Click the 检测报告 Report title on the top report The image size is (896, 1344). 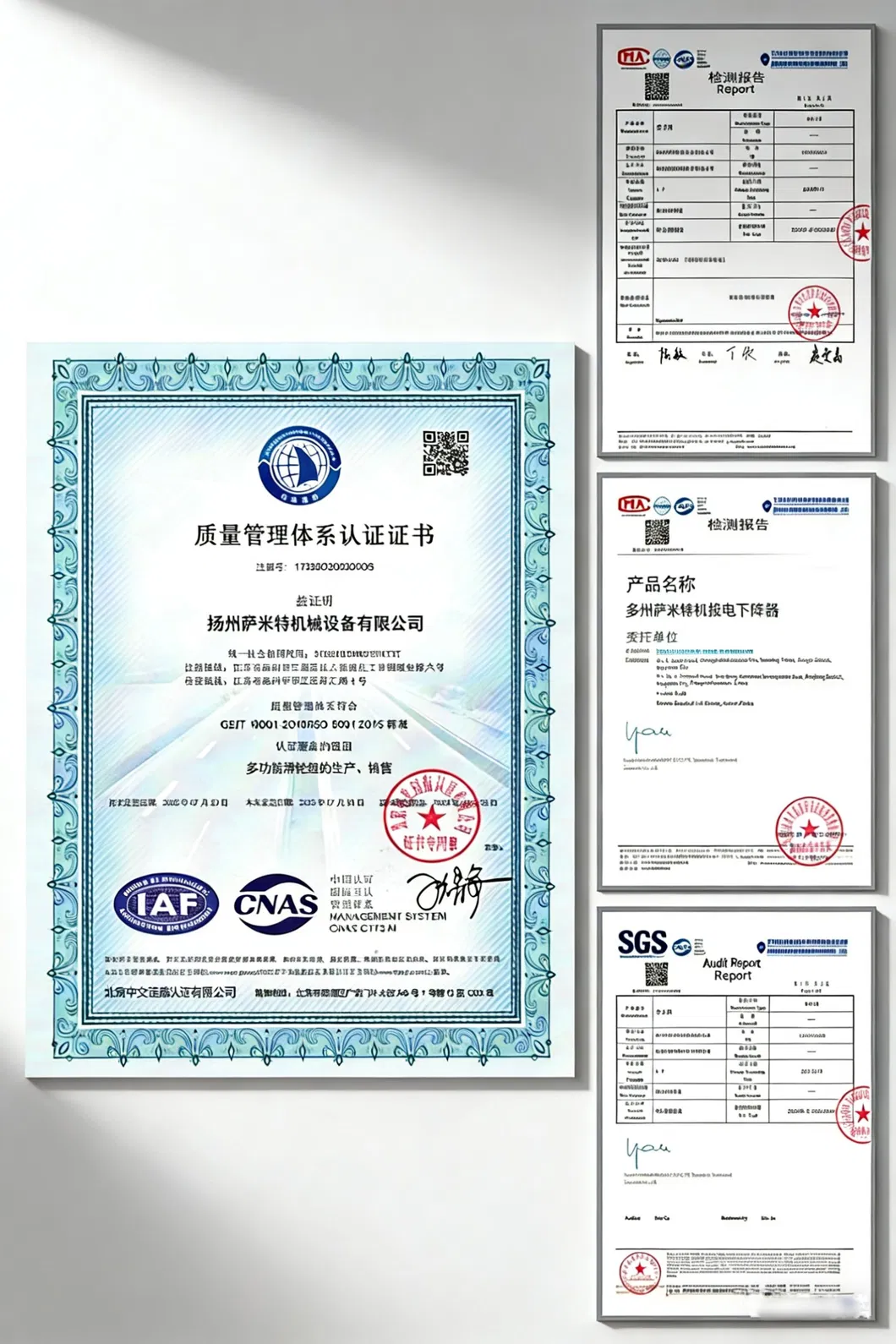pyautogui.click(x=735, y=82)
